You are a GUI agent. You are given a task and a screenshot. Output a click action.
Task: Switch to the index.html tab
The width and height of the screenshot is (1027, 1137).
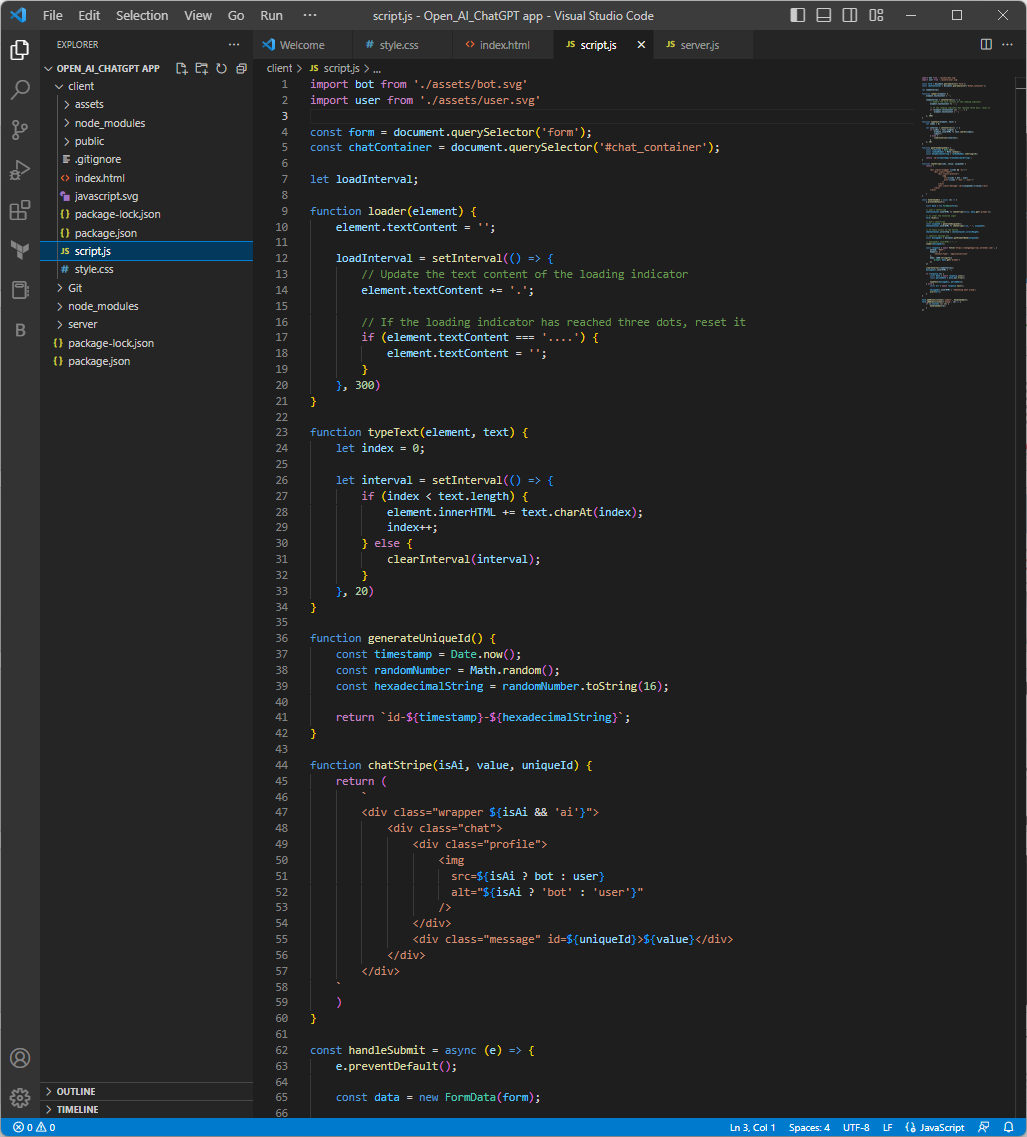pos(504,45)
